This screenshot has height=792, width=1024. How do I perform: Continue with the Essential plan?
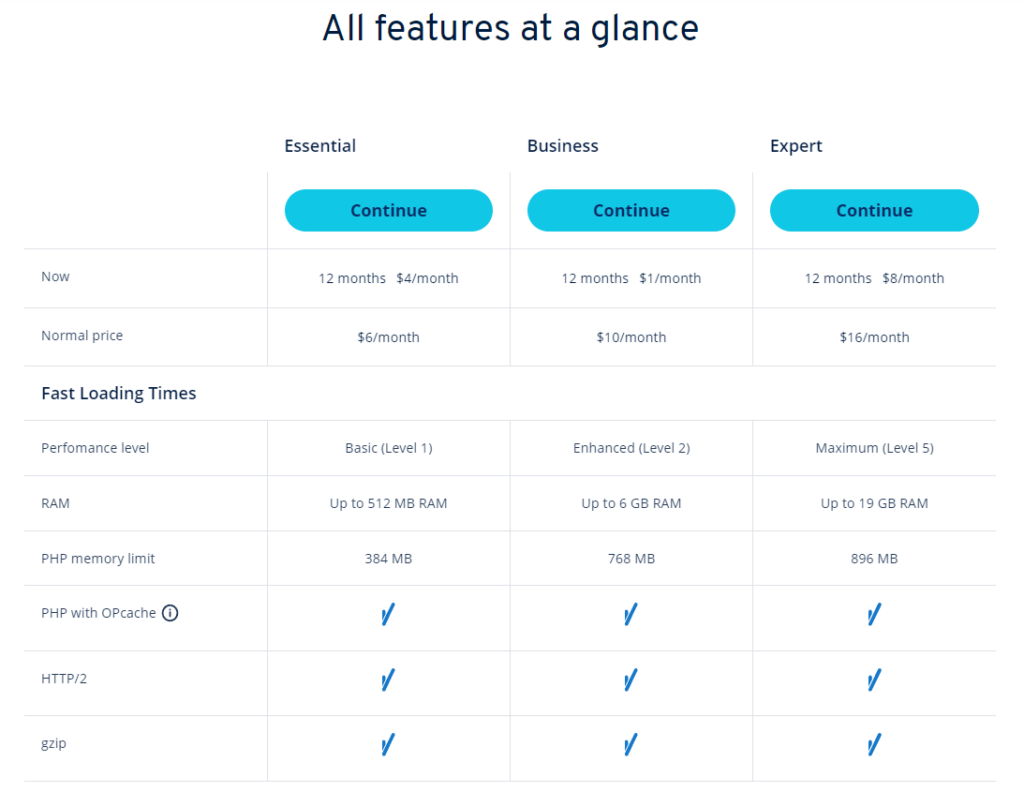point(389,210)
